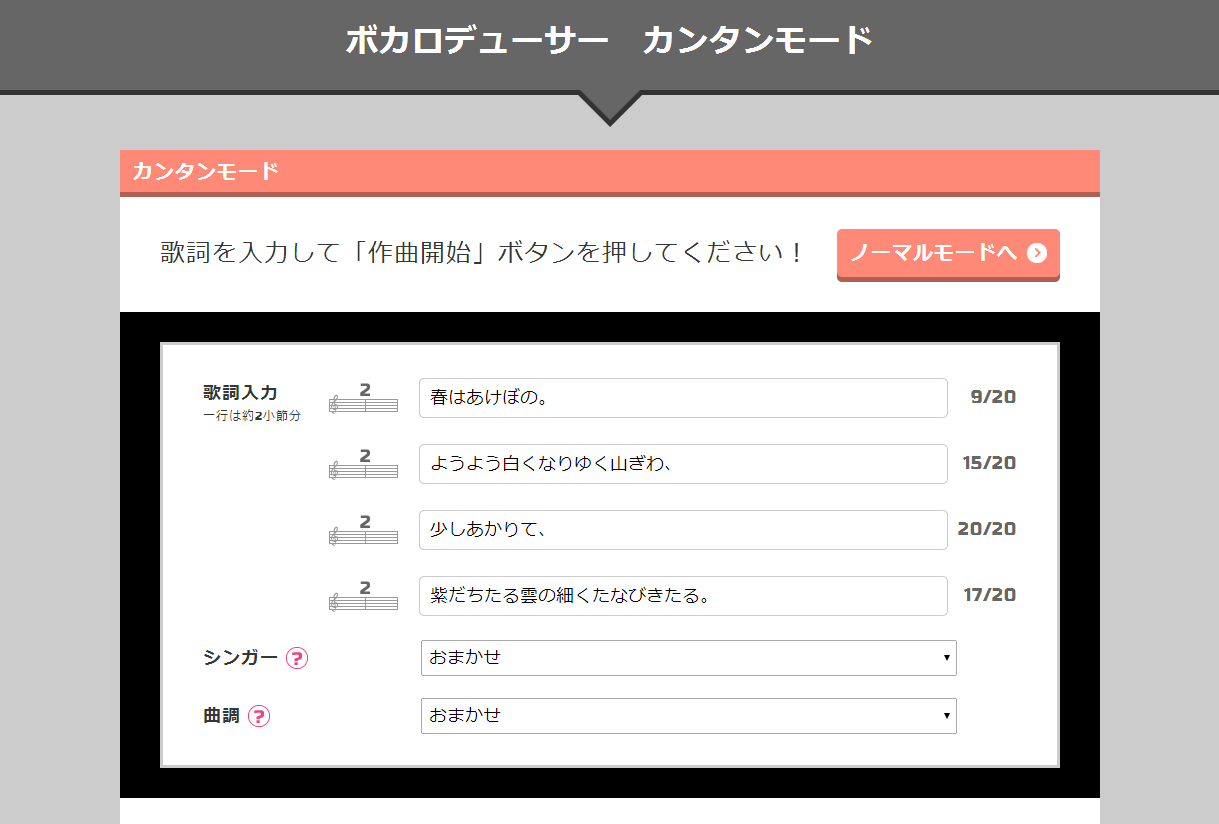Click the 20/20 character counter

tap(987, 529)
